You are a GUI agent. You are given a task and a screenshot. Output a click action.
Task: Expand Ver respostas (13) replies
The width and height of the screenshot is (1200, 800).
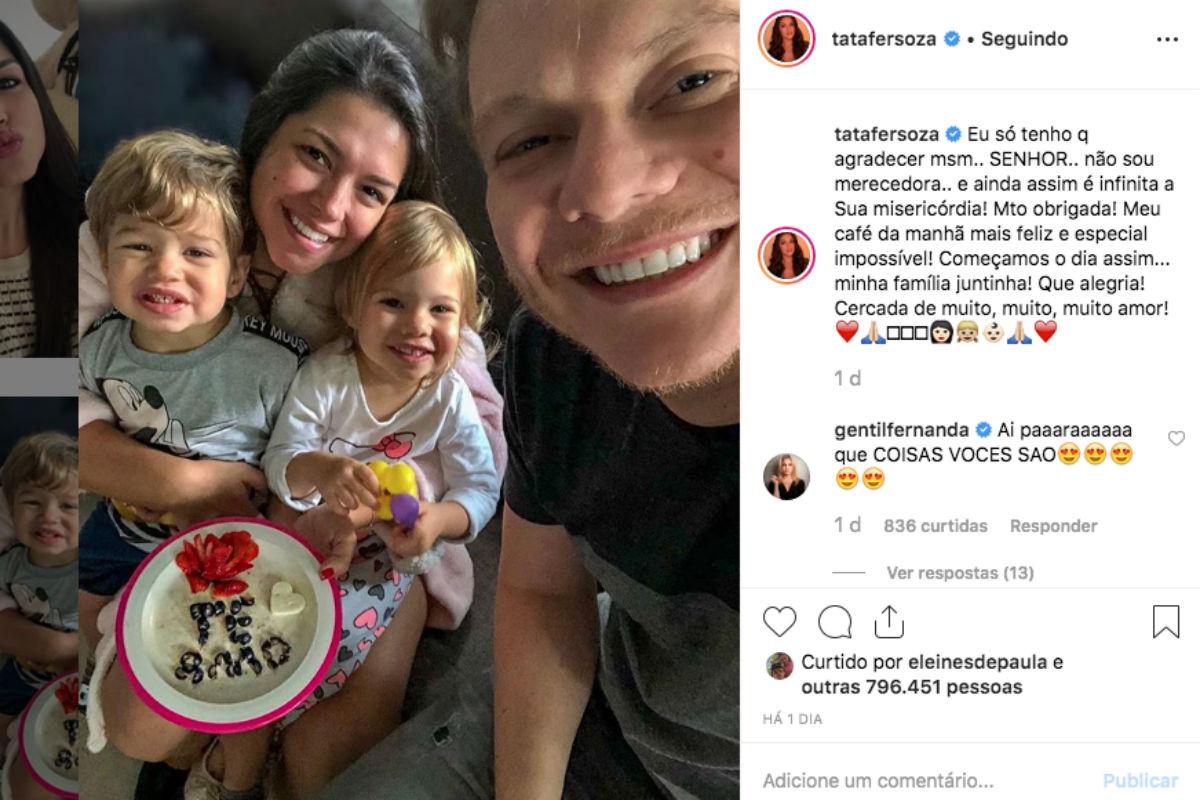pos(960,573)
